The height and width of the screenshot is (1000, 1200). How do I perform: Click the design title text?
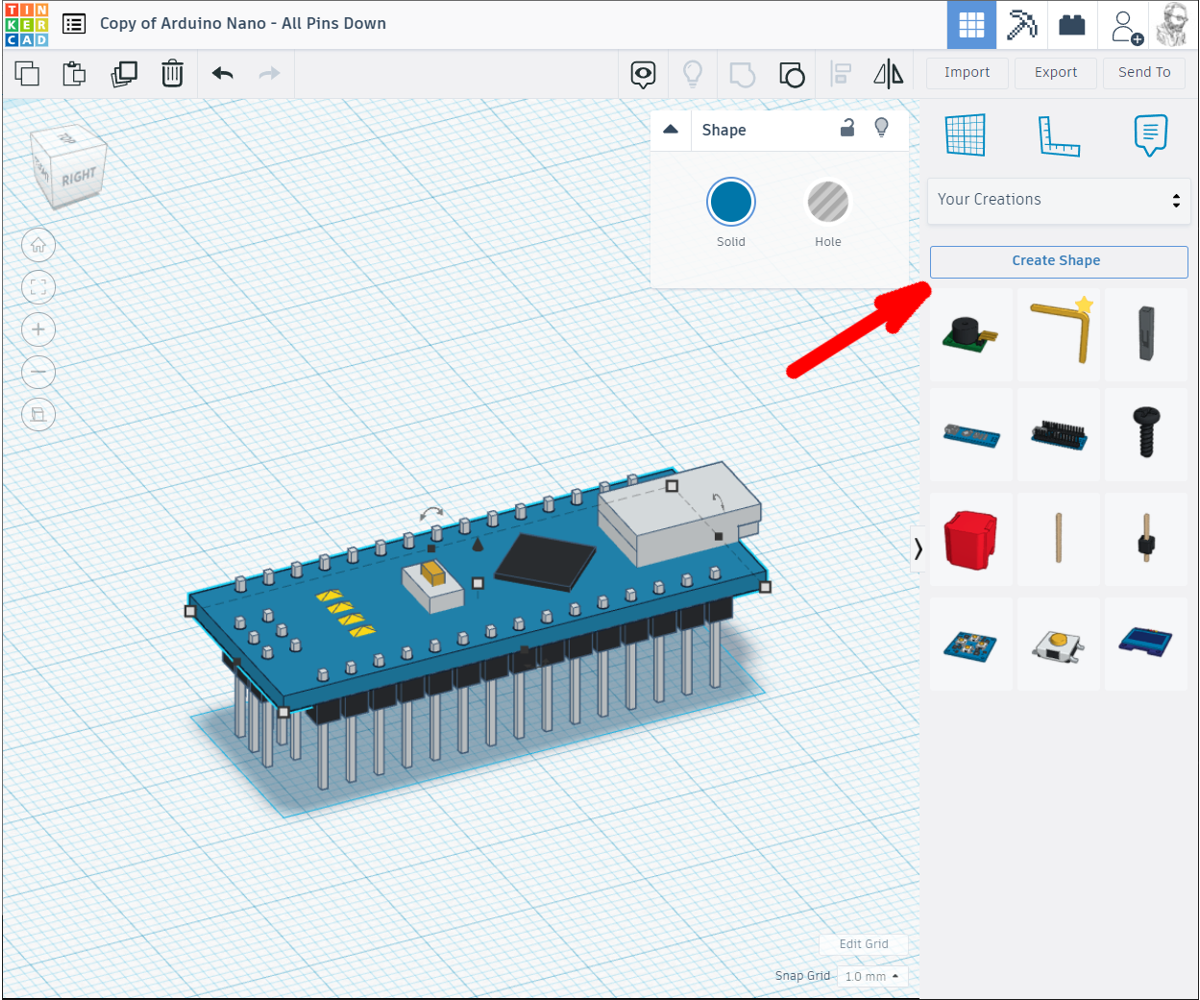pos(243,24)
